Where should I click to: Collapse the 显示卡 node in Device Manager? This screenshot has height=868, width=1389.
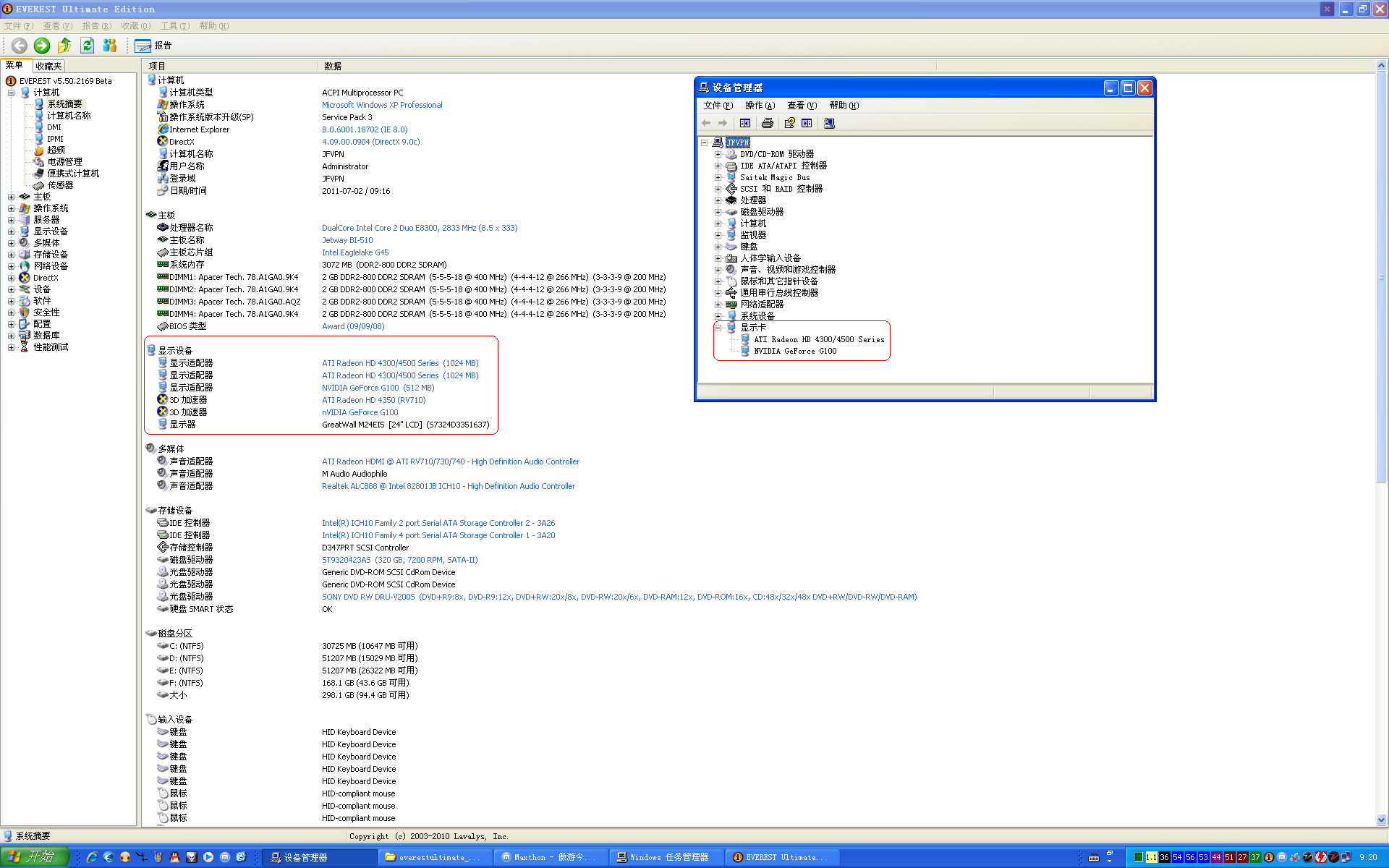(718, 328)
